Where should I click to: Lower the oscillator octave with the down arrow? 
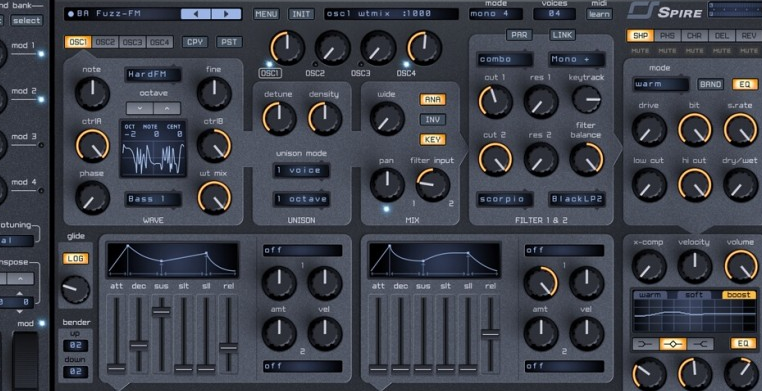[139, 108]
